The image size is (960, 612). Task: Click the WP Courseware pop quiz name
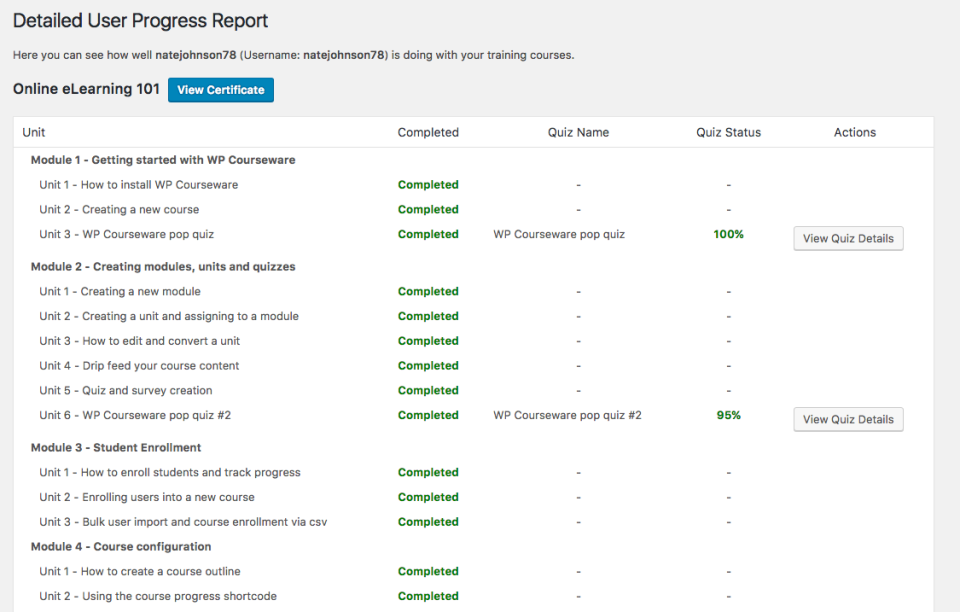[x=577, y=233]
